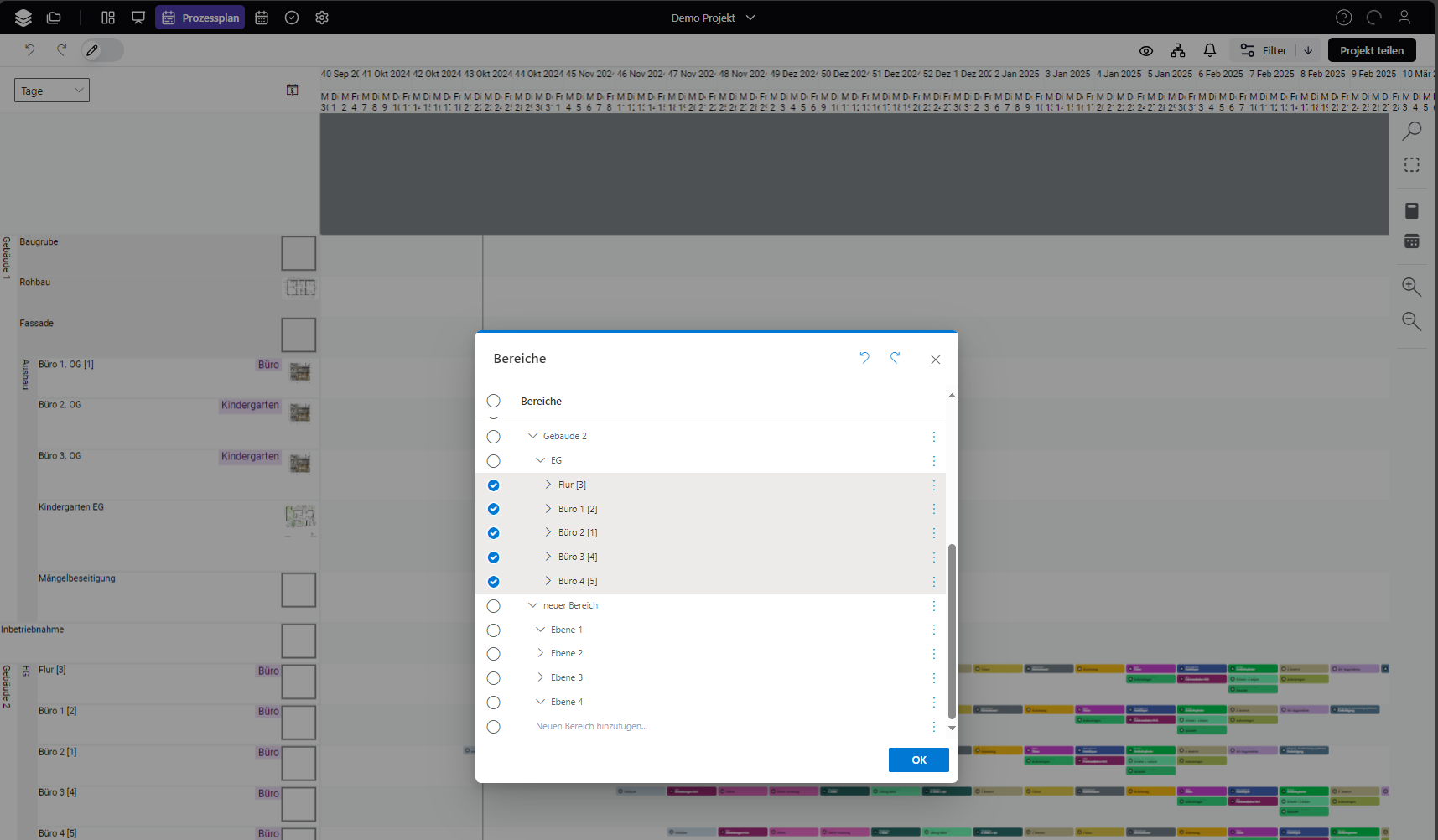Image resolution: width=1438 pixels, height=840 pixels.
Task: Uncheck the Büro 3 [4] checkbox
Action: pyautogui.click(x=494, y=557)
